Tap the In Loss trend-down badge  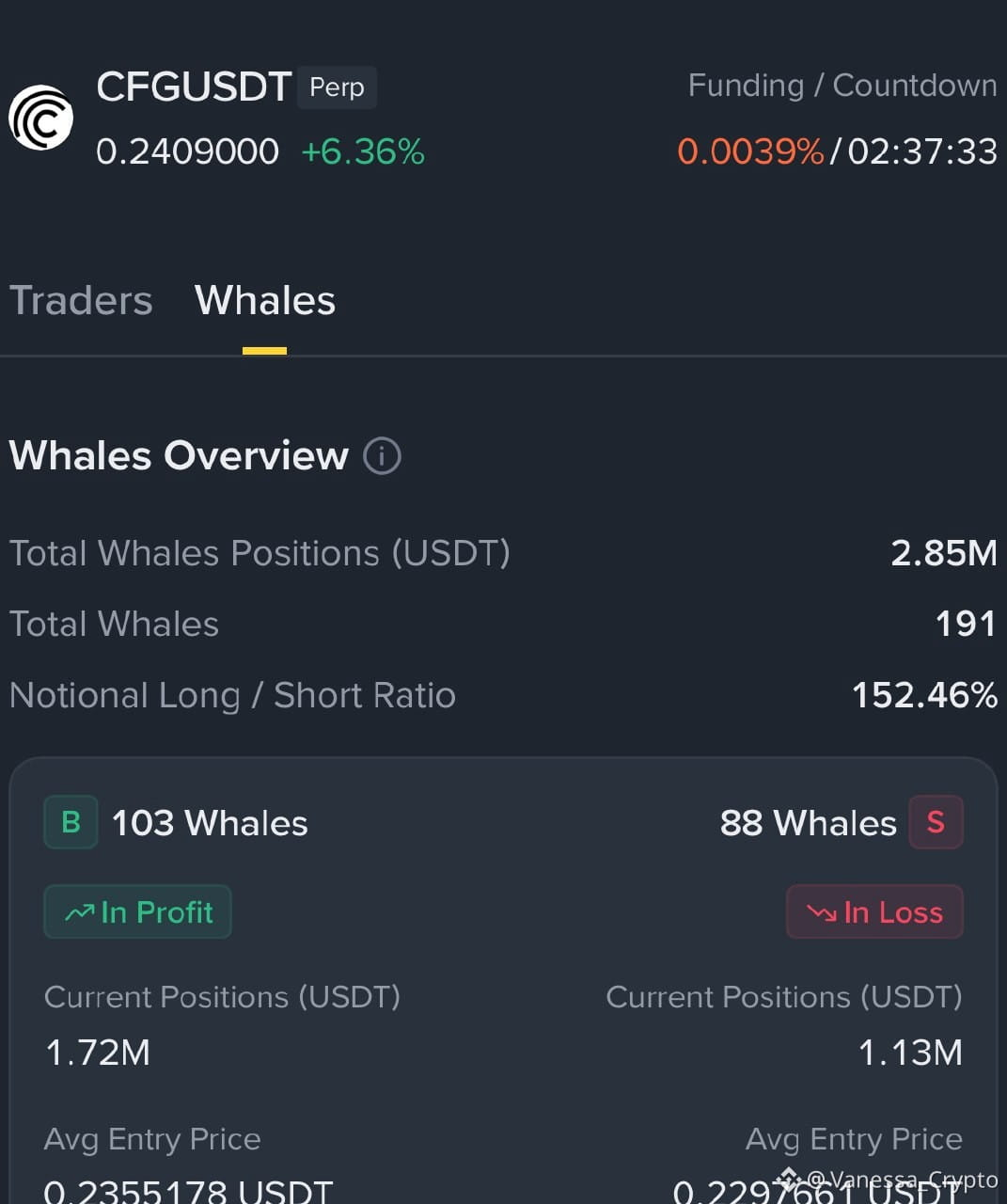874,911
